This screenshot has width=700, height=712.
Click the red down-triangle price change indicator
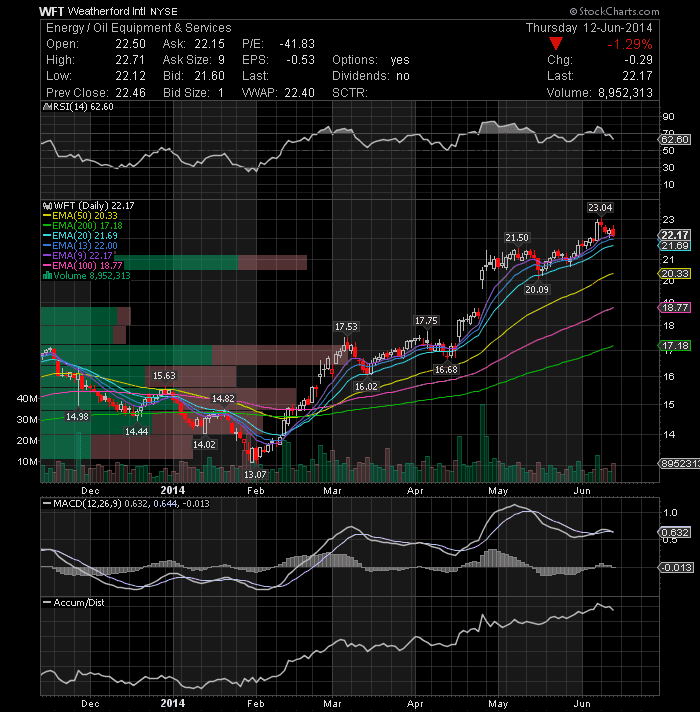556,44
